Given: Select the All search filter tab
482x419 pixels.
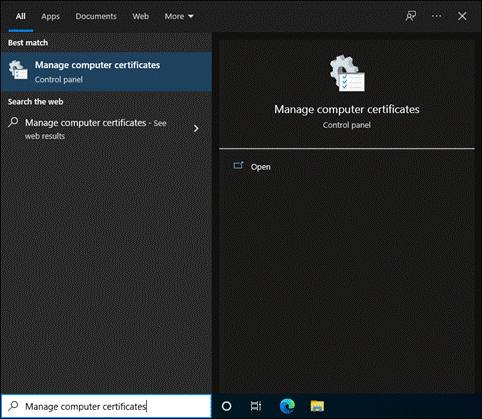Looking at the screenshot, I should pyautogui.click(x=20, y=16).
